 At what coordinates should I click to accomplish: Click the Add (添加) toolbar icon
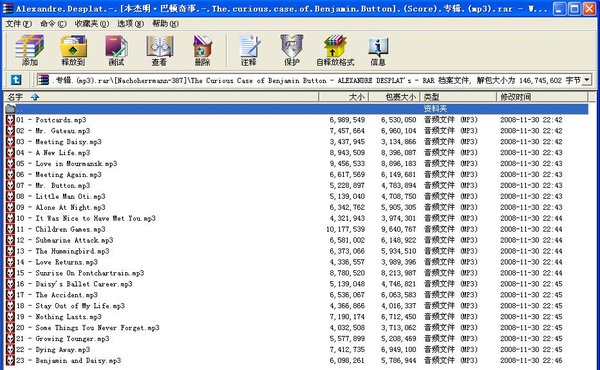click(x=29, y=50)
